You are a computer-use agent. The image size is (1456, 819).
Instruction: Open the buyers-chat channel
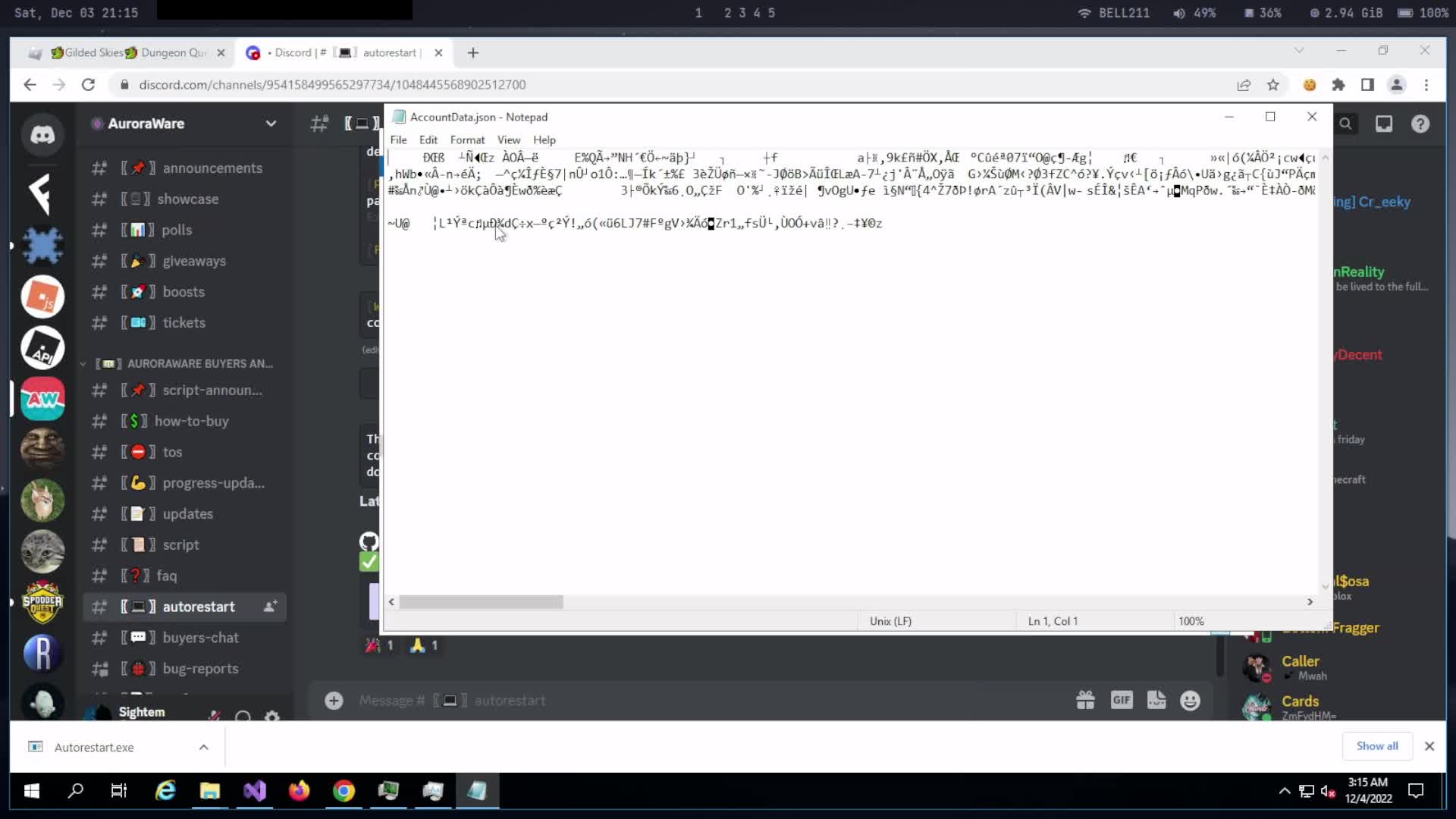pyautogui.click(x=200, y=638)
